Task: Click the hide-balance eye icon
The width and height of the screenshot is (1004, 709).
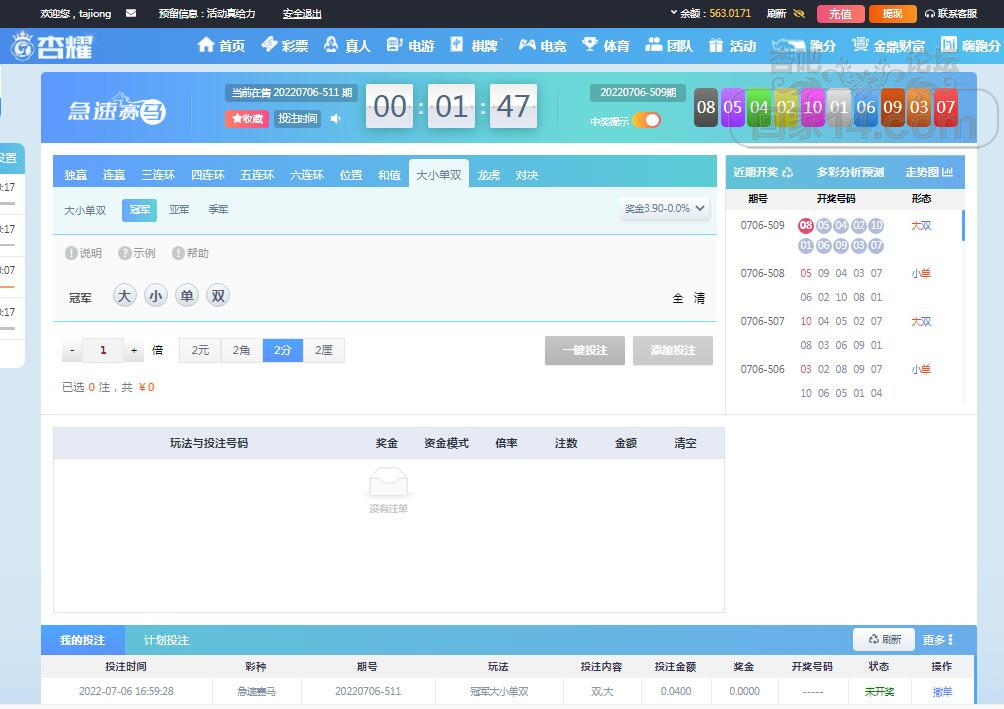Action: click(x=799, y=14)
